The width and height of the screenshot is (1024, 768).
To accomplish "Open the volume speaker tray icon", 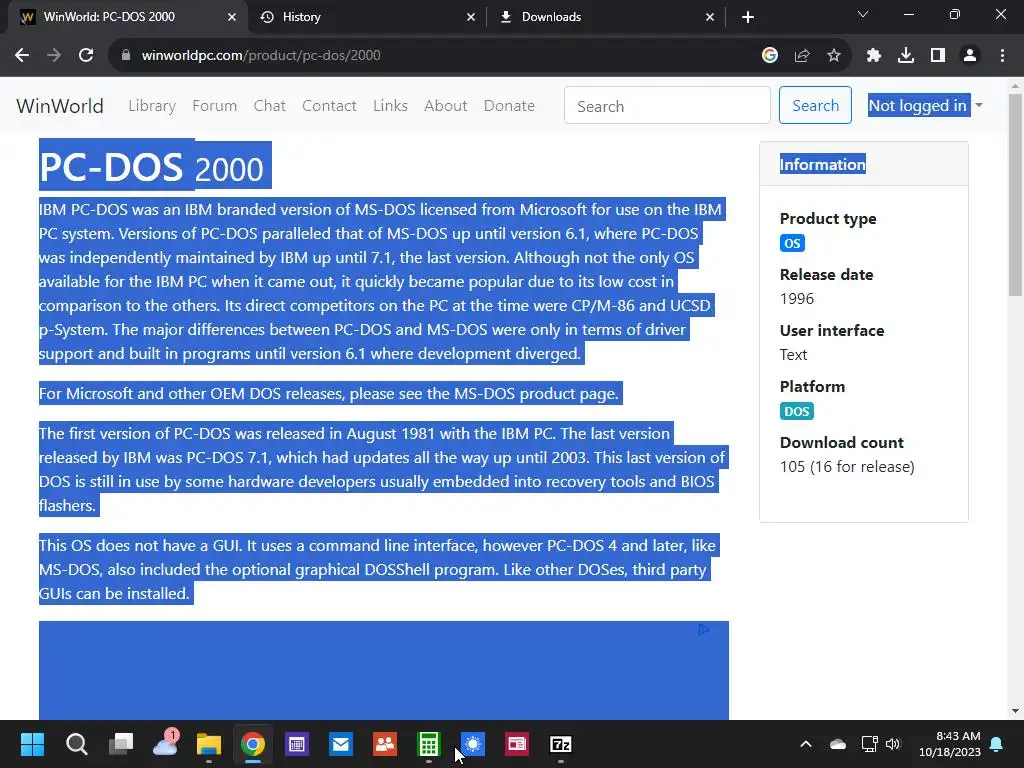I will 893,744.
